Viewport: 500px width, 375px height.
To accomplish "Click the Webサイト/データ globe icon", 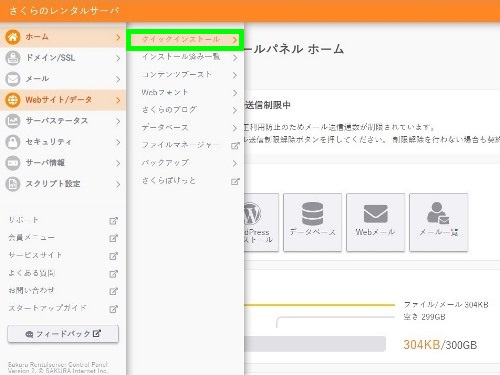I will 13,100.
